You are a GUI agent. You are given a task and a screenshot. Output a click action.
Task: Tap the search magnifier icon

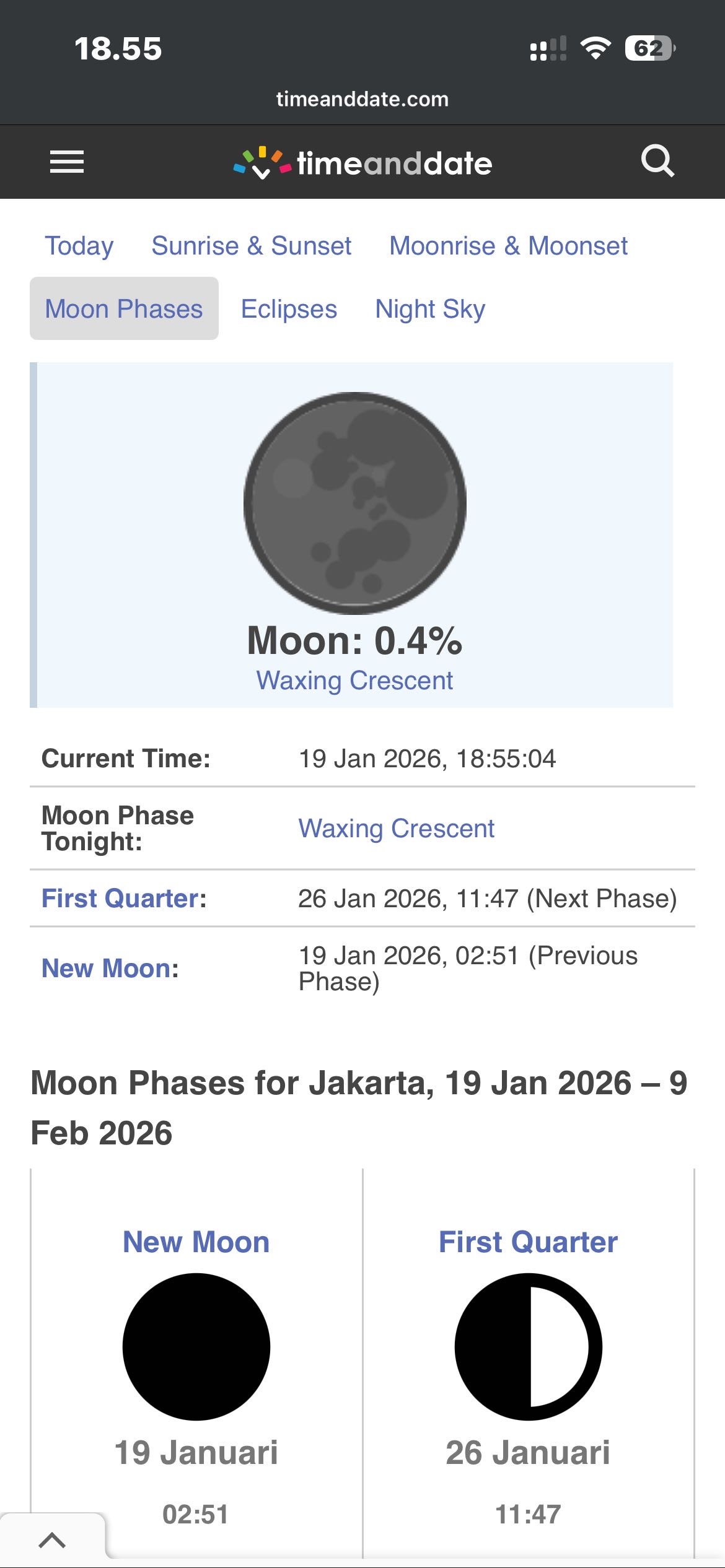(x=657, y=162)
